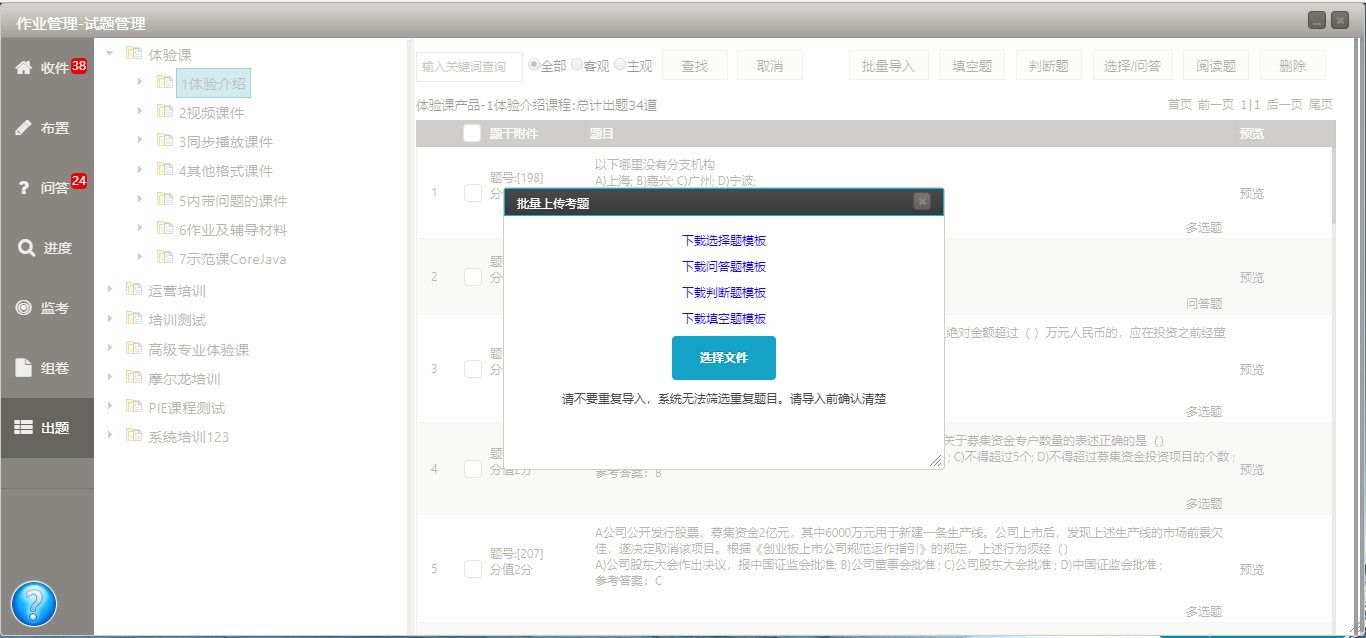Click the target icon for 监考
This screenshot has height=638, width=1366.
click(23, 308)
